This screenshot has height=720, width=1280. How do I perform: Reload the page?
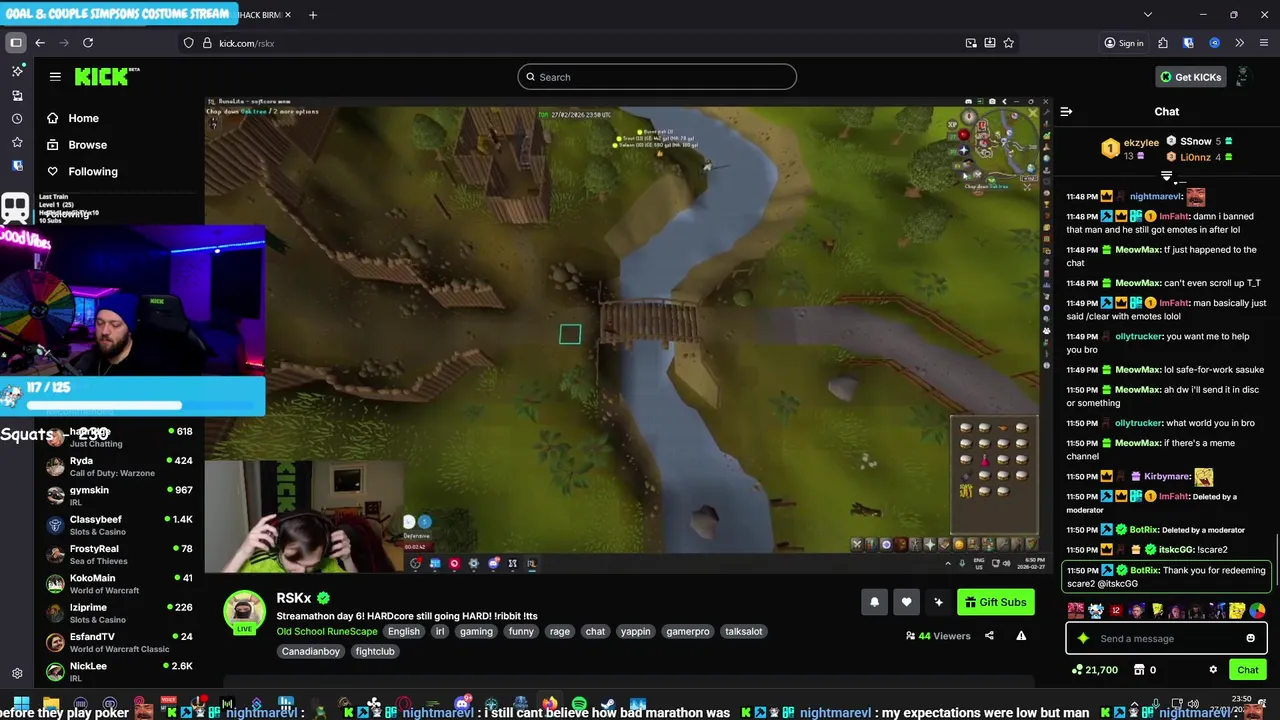pyautogui.click(x=88, y=43)
